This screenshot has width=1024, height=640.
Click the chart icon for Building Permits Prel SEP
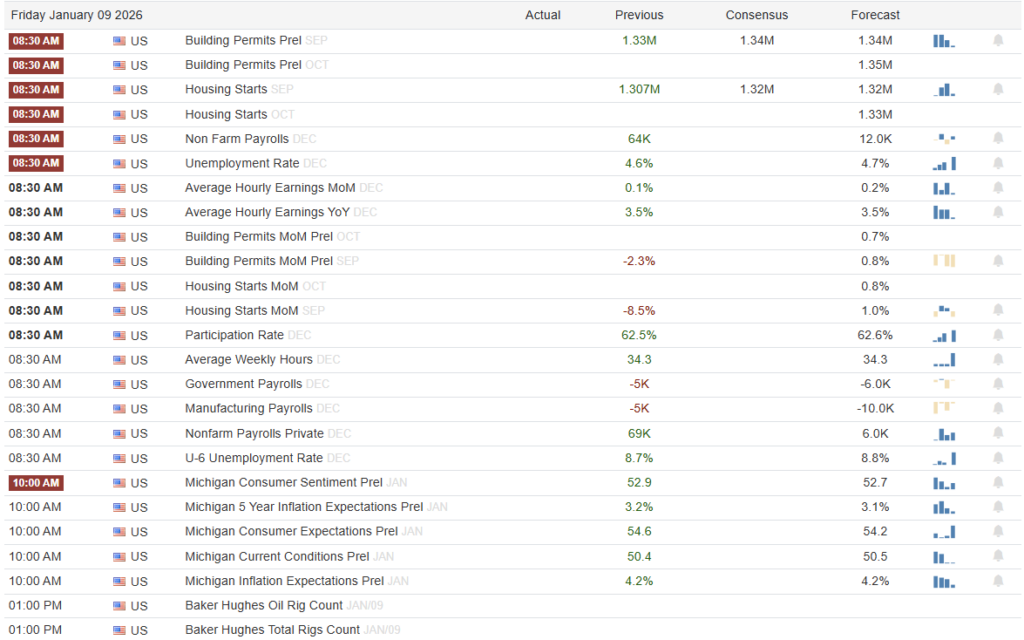coord(944,40)
